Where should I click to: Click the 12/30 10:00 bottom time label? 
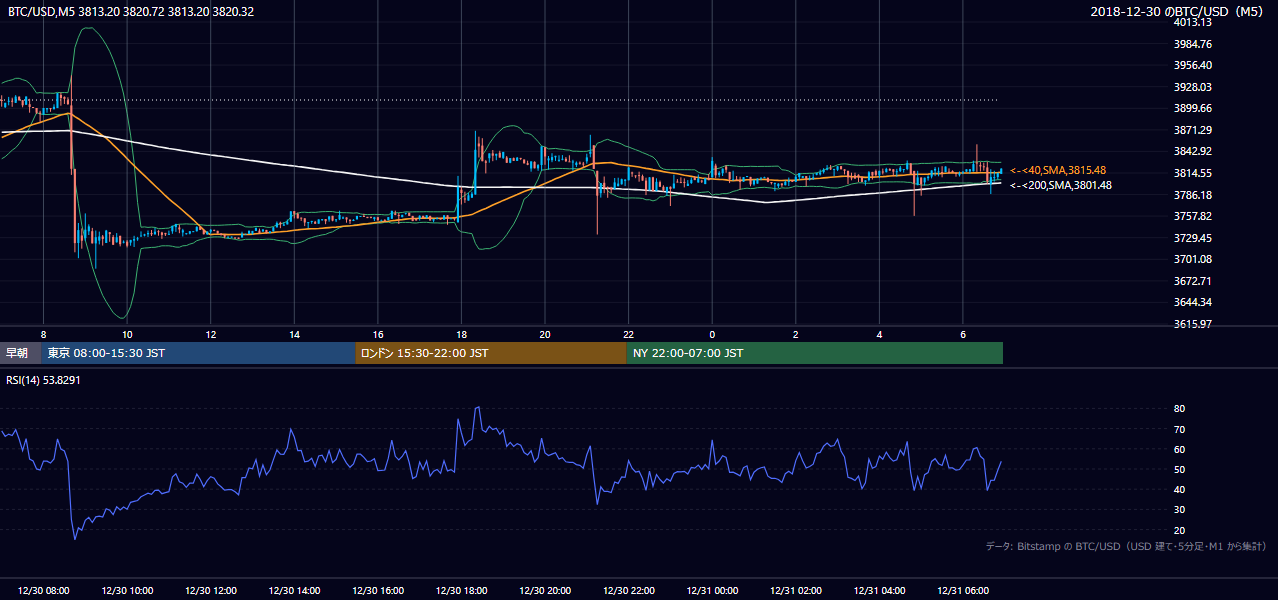pos(127,591)
